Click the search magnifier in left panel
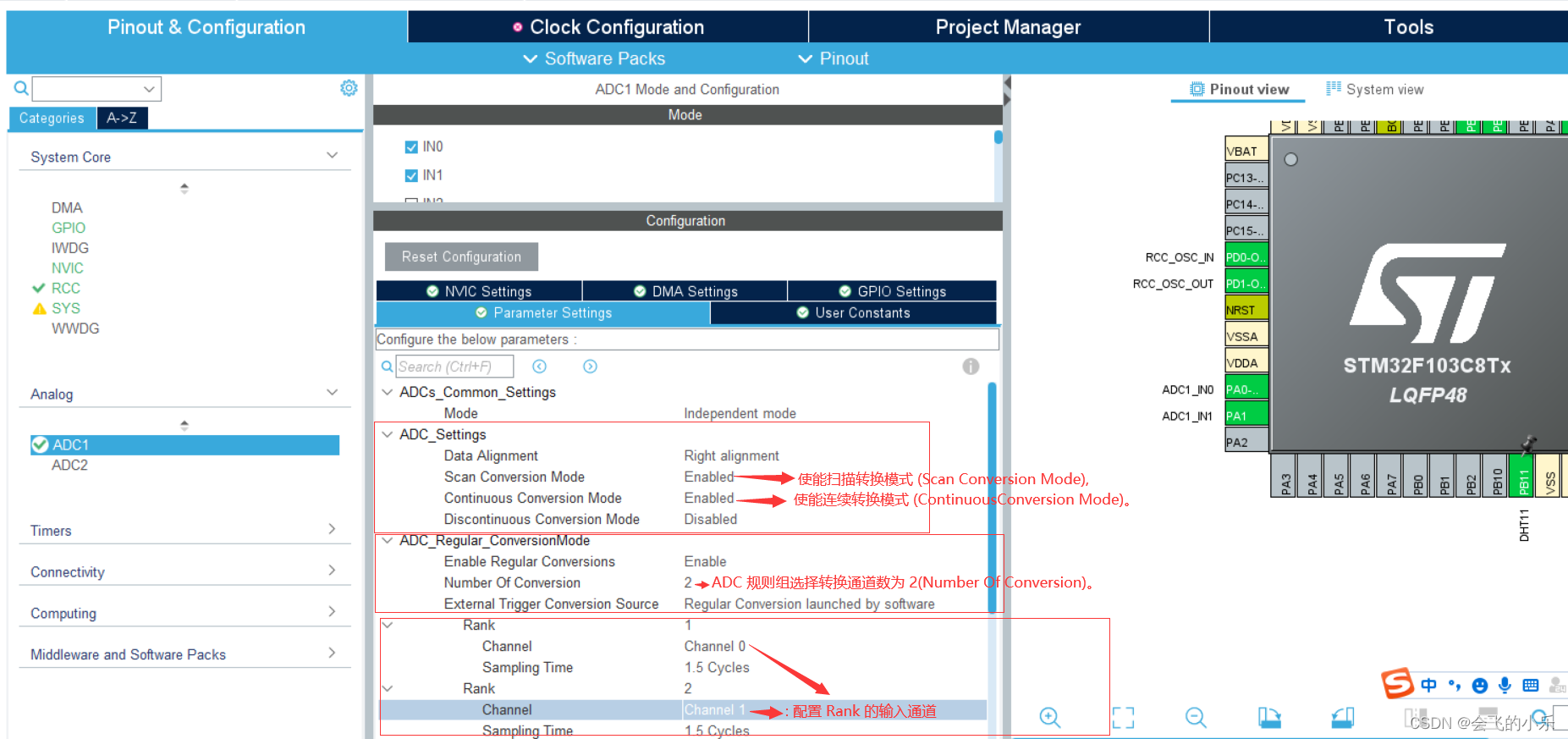1568x739 pixels. [x=21, y=88]
